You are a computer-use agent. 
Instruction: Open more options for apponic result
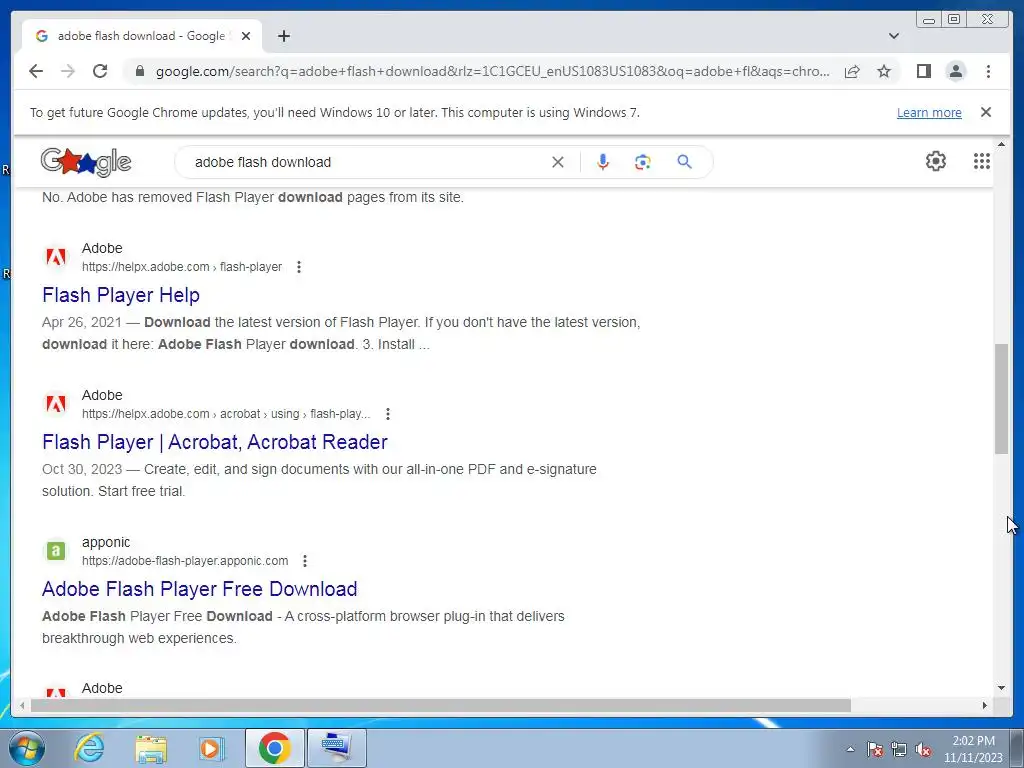point(305,561)
